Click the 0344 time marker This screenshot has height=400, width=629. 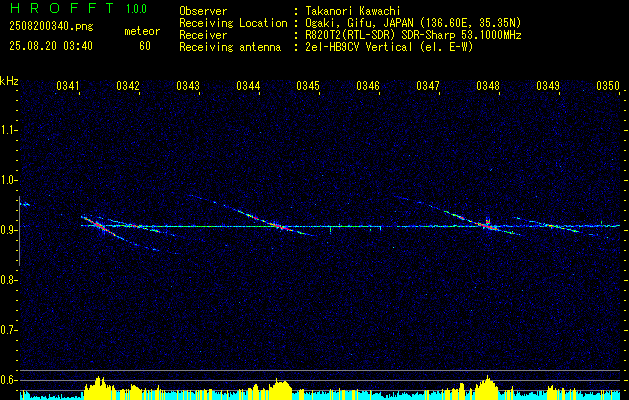point(248,86)
